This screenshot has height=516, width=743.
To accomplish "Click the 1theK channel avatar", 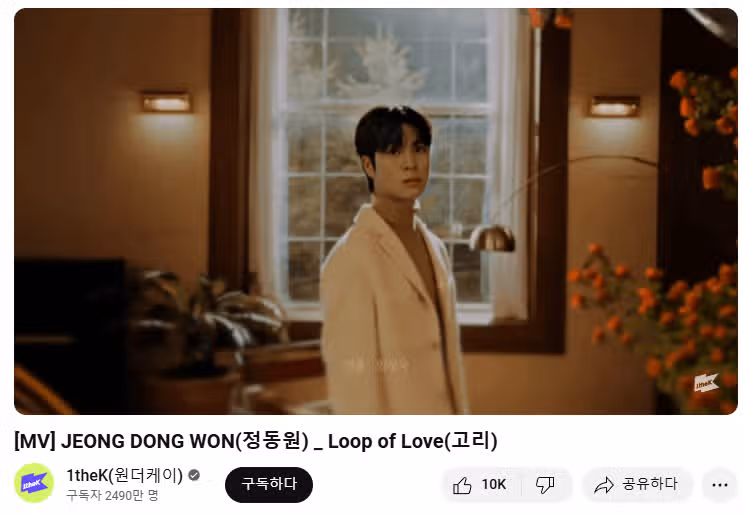I will coord(34,483).
